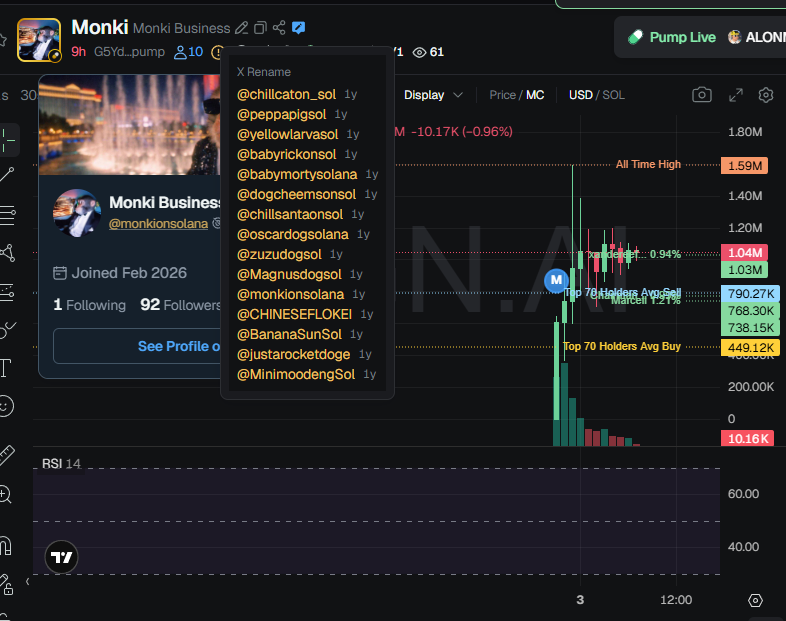Click the @Magnusdogsol entry
This screenshot has width=786, height=621.
(289, 274)
